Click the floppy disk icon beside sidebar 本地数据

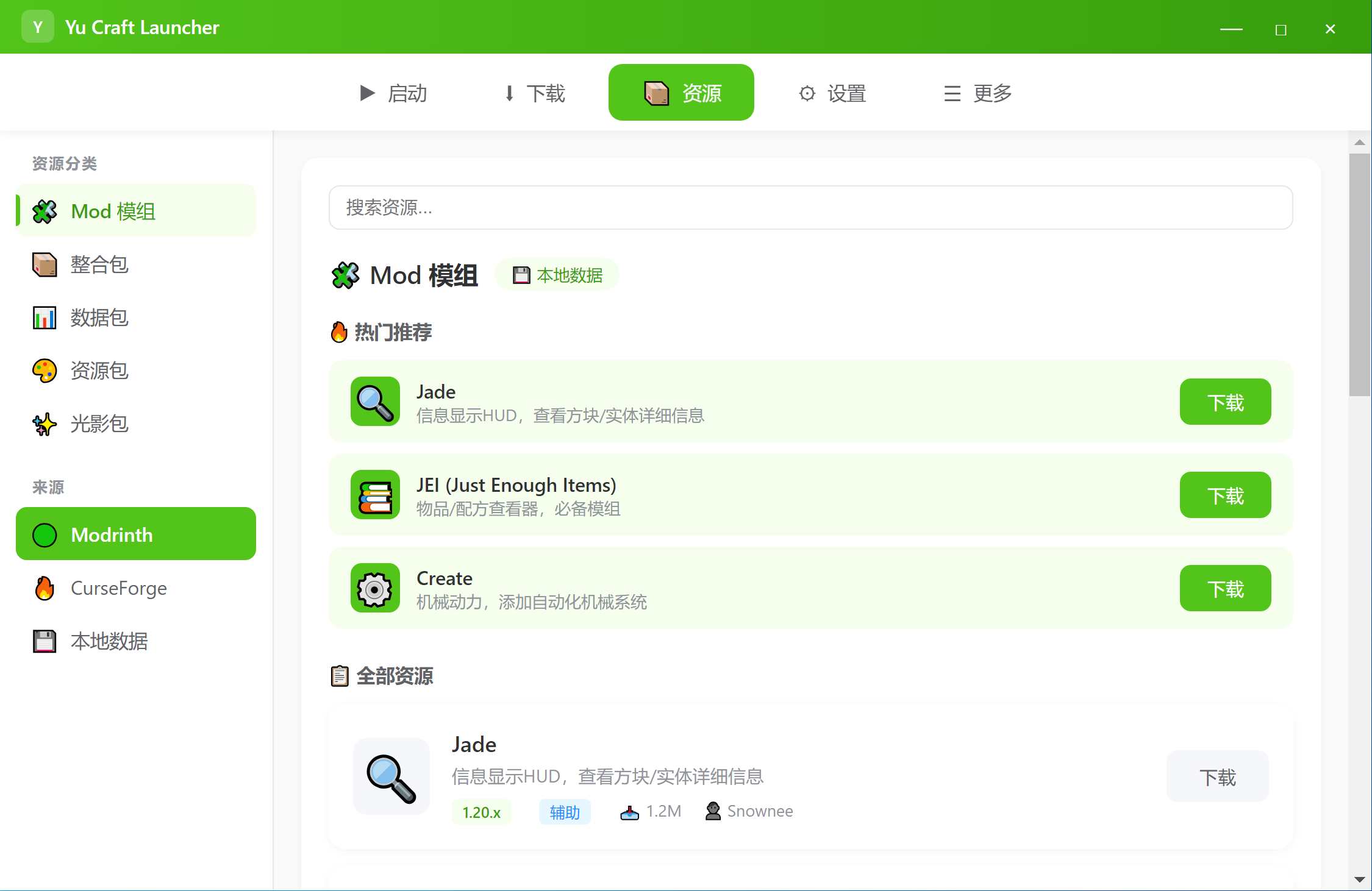pos(45,641)
